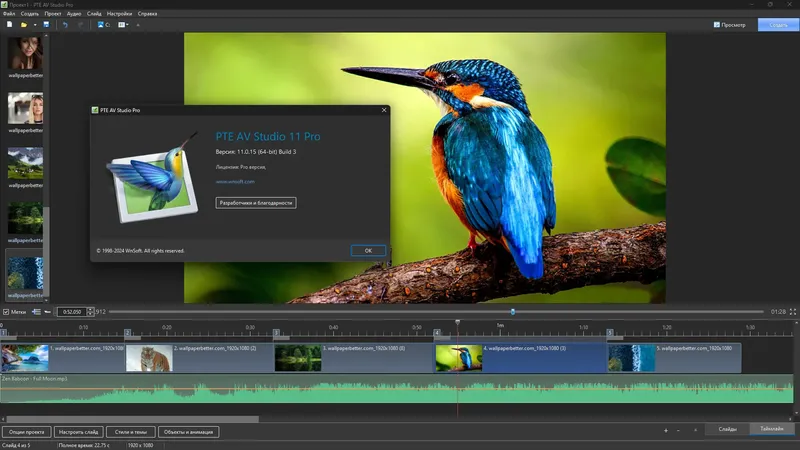Click the fullscreen preview icon beside 01:28
800x450 pixels.
(x=792, y=311)
